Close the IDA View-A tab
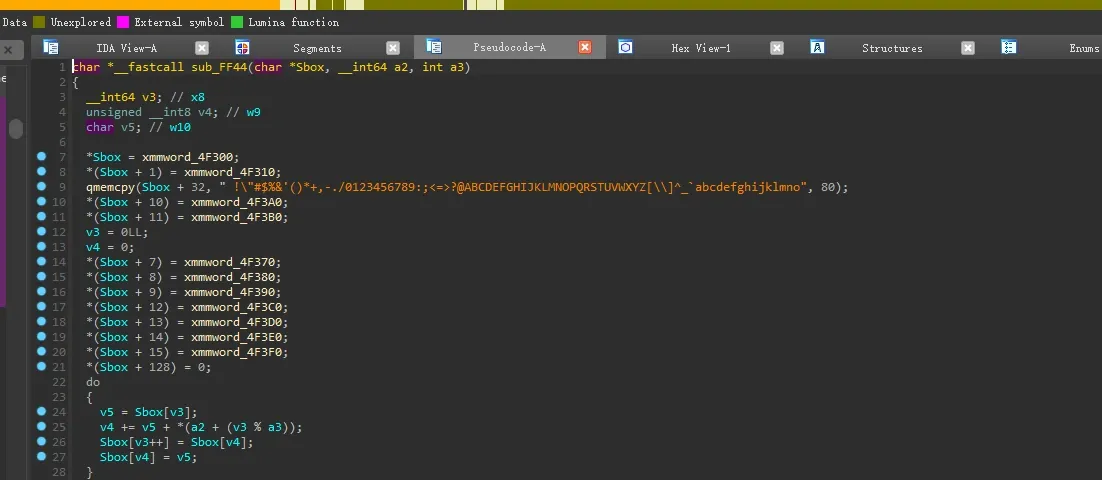The width and height of the screenshot is (1102, 480). click(x=202, y=48)
